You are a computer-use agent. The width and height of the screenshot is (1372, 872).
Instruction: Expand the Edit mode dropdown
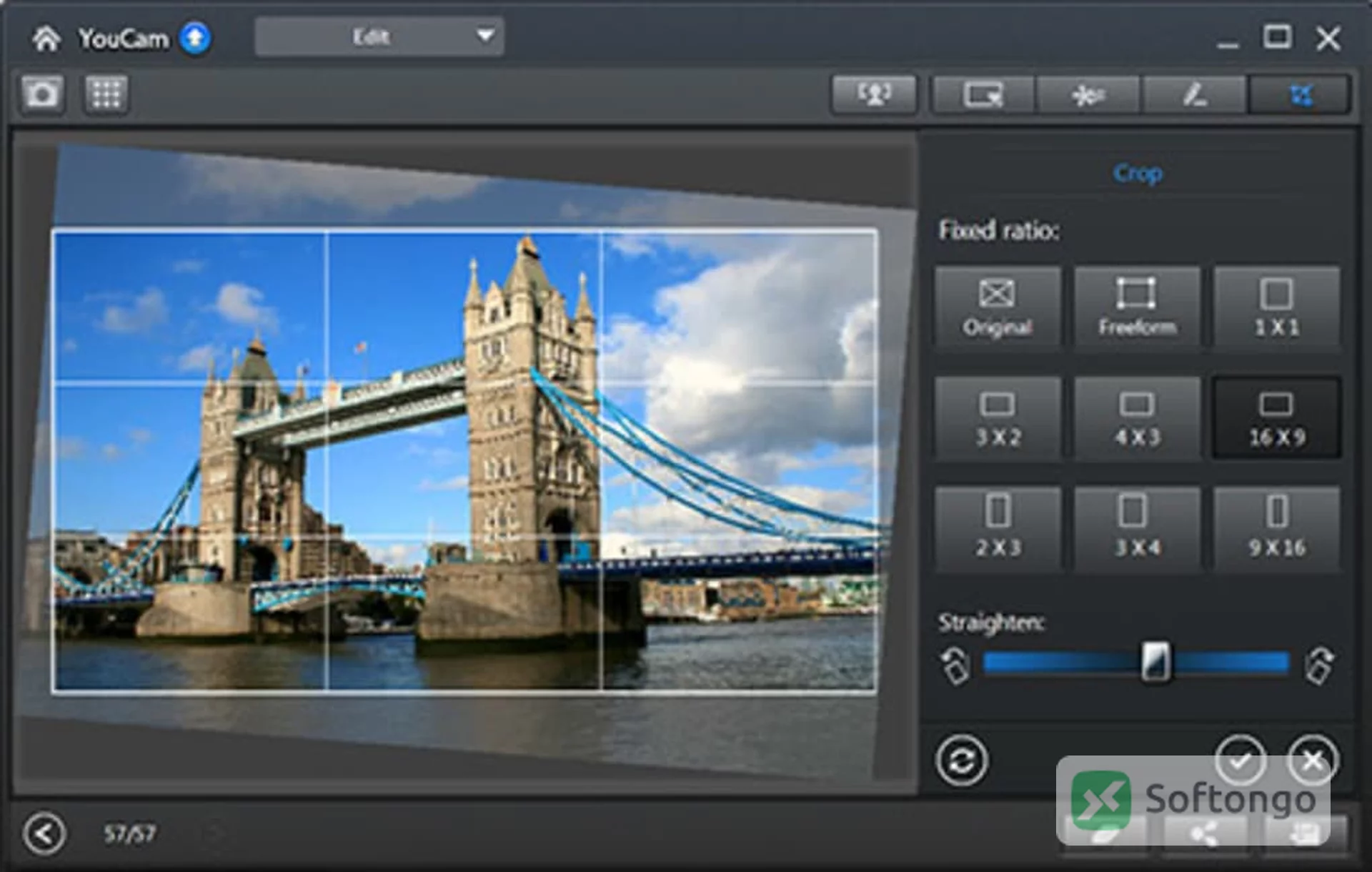click(x=379, y=36)
